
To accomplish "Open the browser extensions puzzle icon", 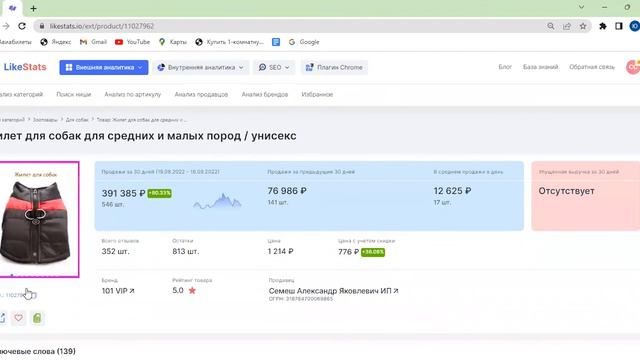I will (x=602, y=26).
